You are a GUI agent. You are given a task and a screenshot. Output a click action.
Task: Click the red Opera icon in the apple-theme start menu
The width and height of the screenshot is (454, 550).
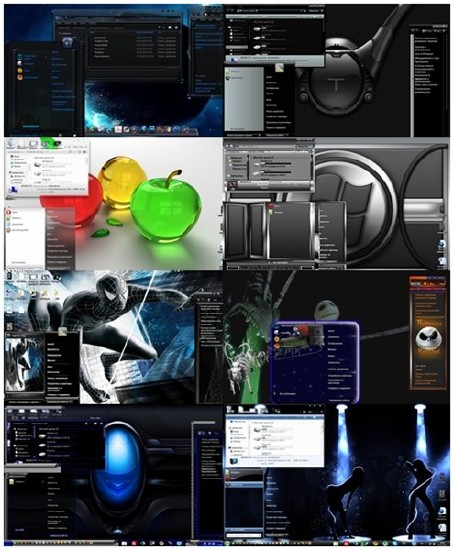click(x=8, y=212)
